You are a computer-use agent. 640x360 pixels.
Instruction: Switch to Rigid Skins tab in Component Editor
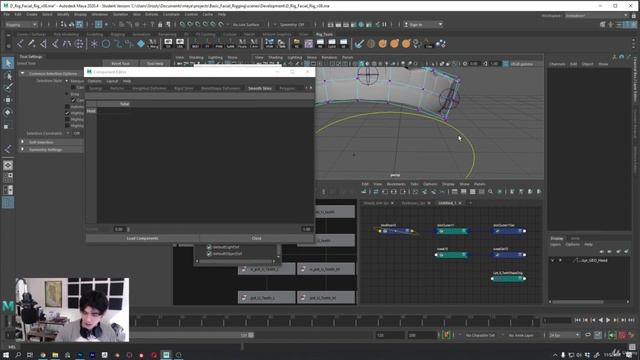coord(184,88)
